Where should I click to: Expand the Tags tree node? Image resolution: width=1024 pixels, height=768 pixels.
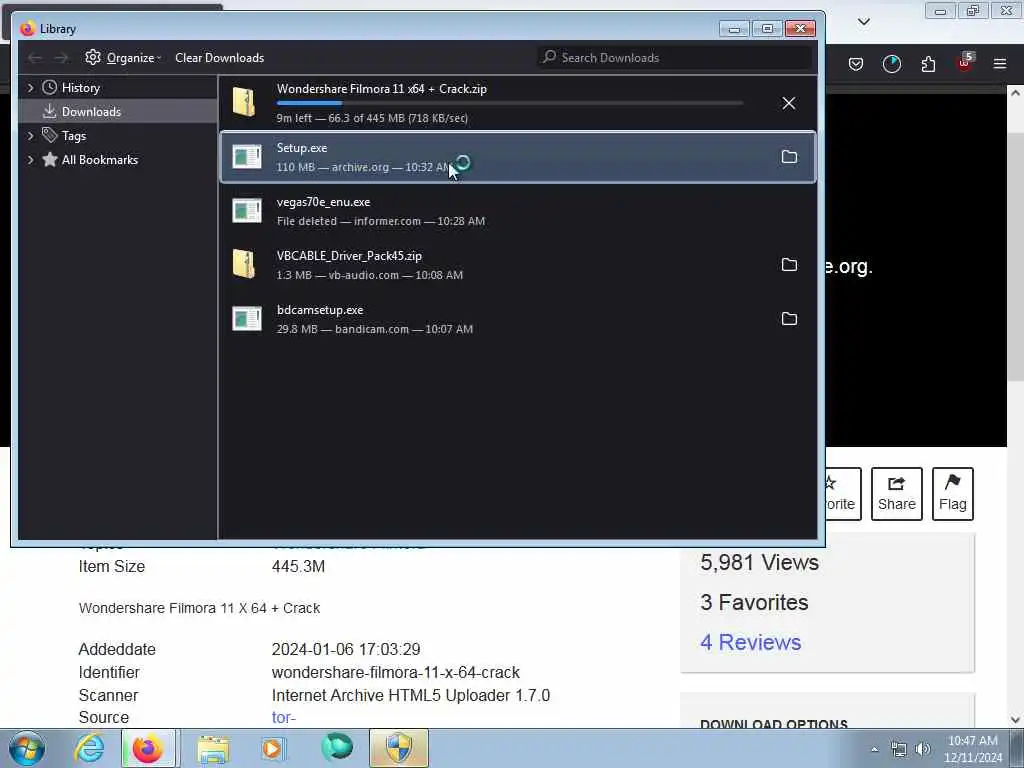[30, 136]
